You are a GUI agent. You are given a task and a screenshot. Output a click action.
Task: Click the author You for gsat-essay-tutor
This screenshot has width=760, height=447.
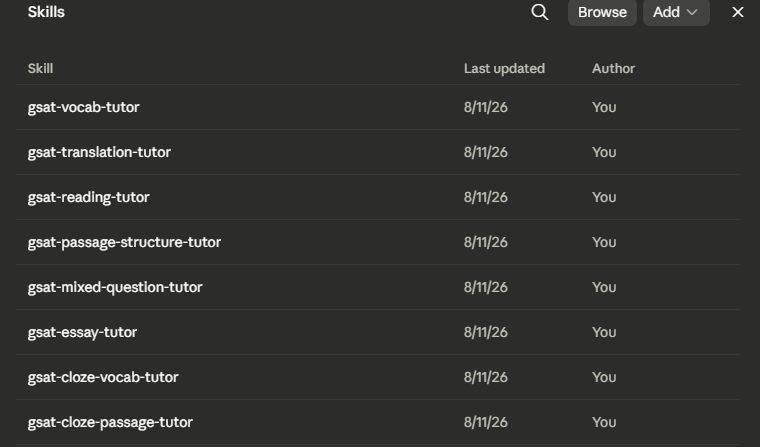(x=604, y=333)
